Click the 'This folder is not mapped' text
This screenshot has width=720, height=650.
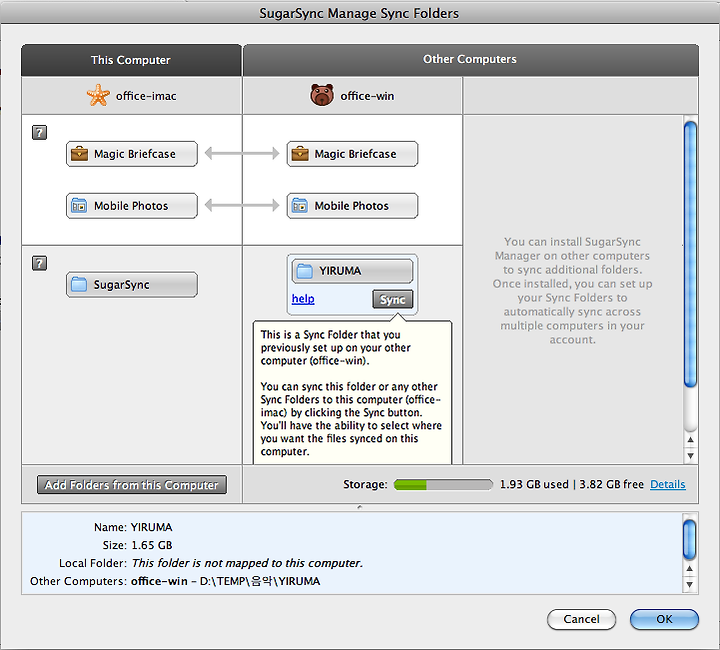[x=247, y=563]
